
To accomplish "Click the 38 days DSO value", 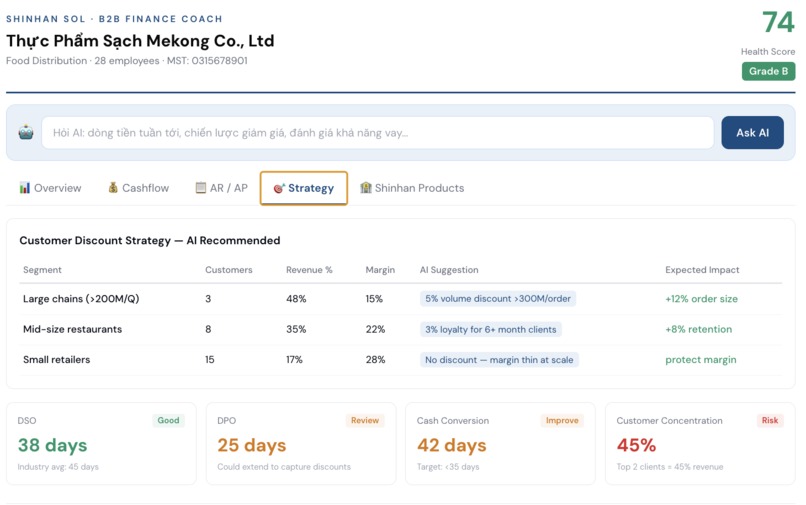I will point(52,445).
